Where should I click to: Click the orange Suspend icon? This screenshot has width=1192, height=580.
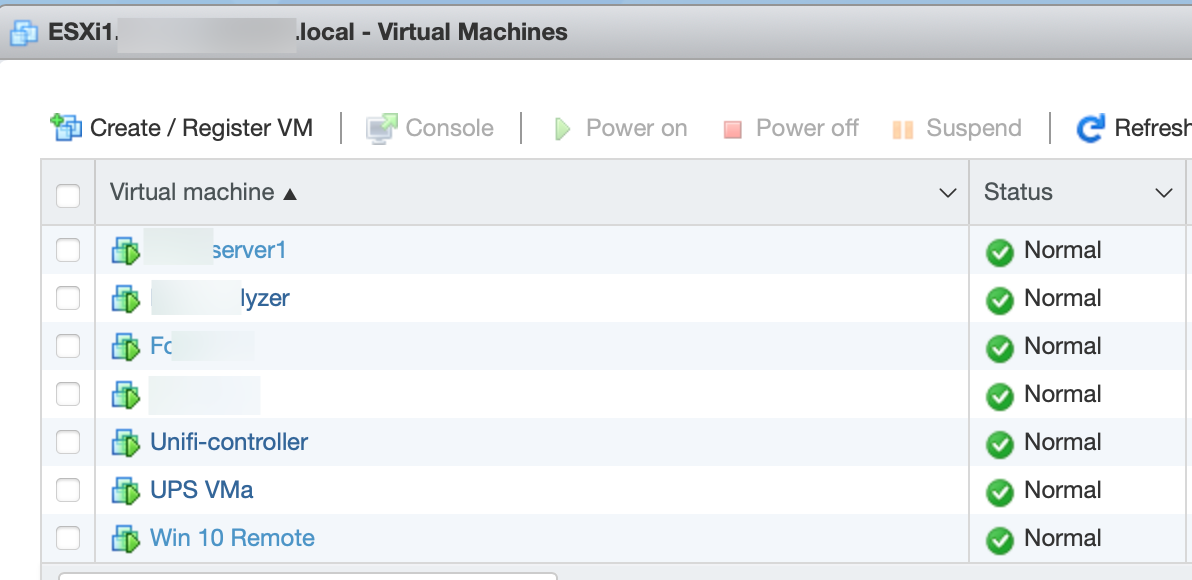pos(903,129)
